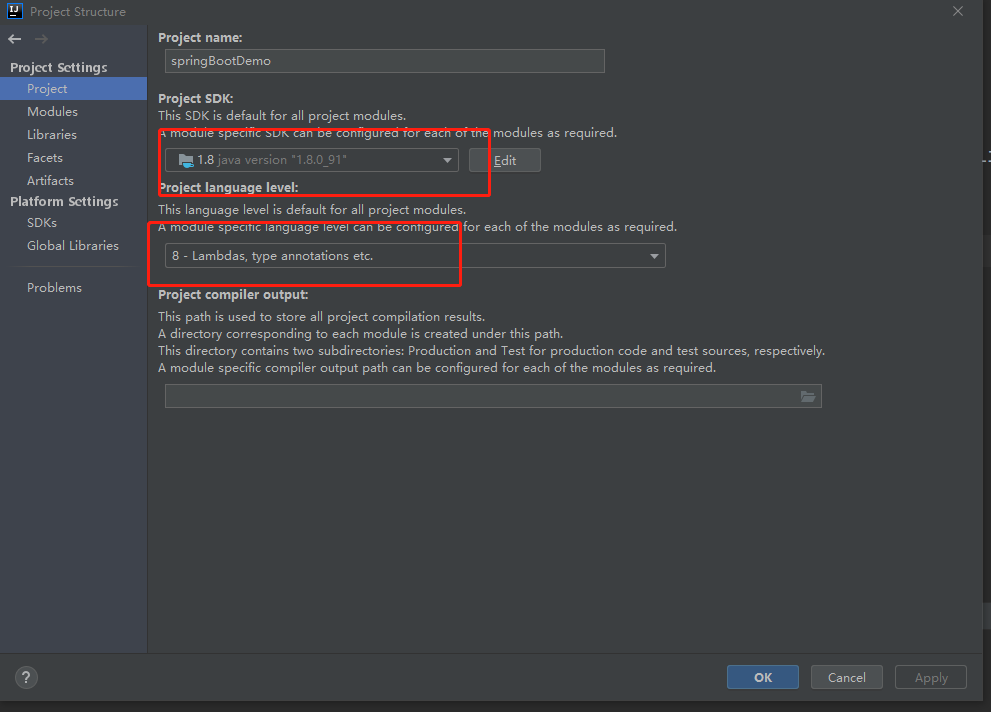Click the Cancel button
The image size is (991, 712).
click(x=847, y=677)
